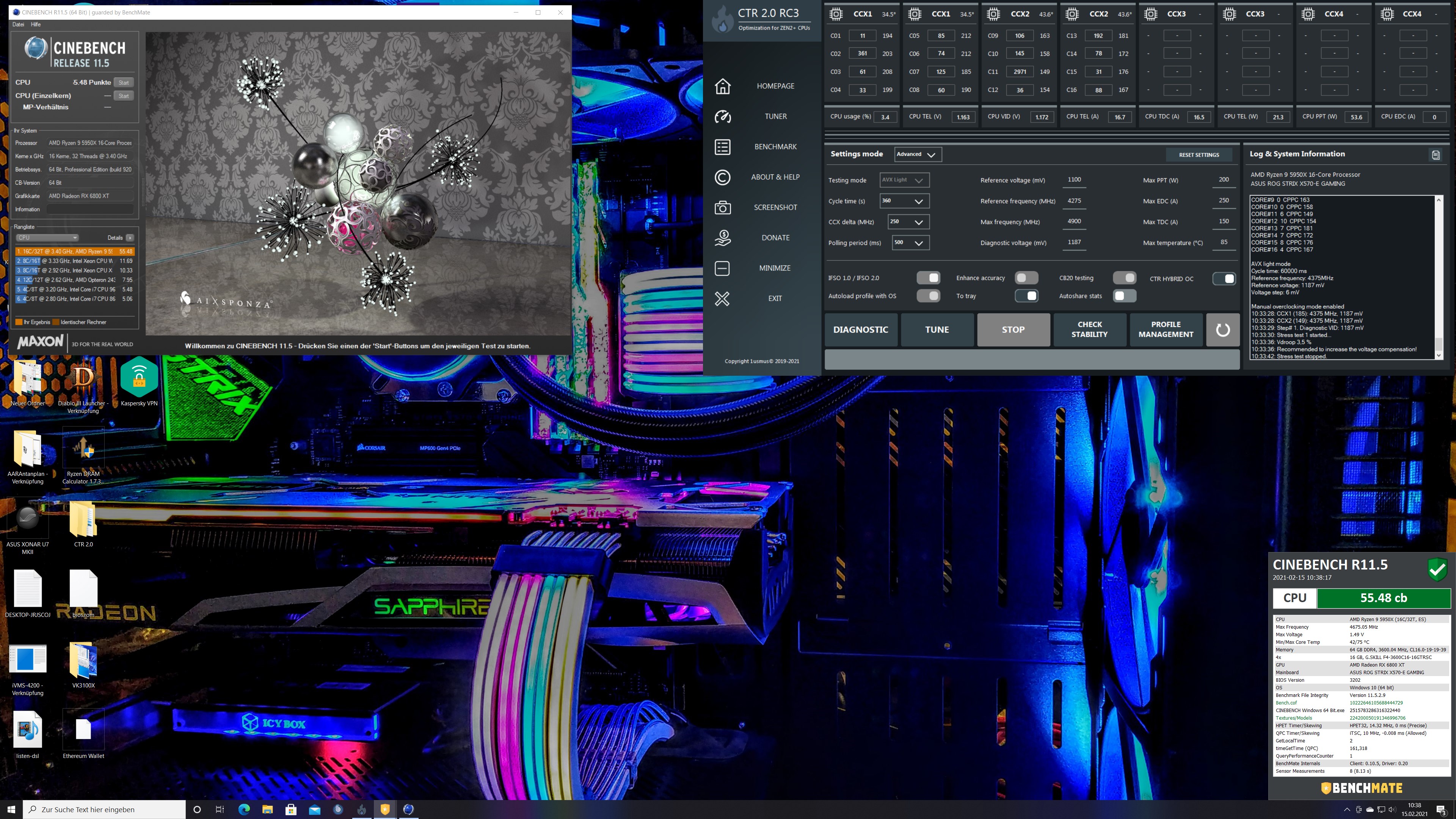Select the first ranking row 16C/32T Ryzen
Viewport: 1456px width, 819px height.
click(x=75, y=251)
